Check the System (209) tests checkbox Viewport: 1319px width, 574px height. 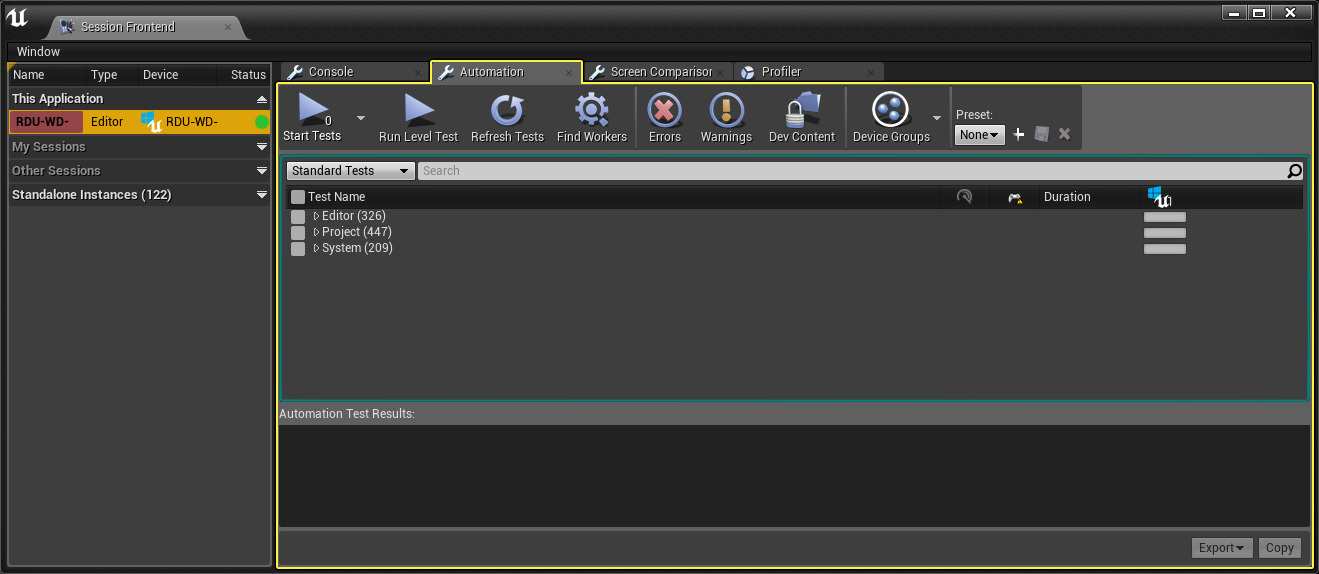(298, 249)
